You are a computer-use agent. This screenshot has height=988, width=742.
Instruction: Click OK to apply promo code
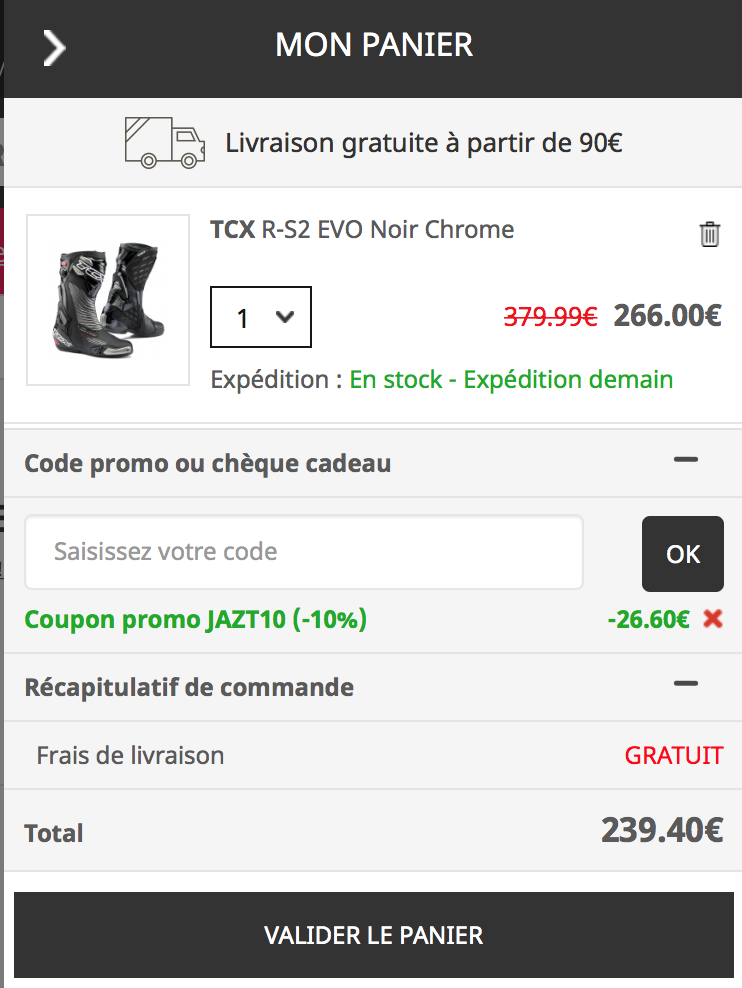683,553
